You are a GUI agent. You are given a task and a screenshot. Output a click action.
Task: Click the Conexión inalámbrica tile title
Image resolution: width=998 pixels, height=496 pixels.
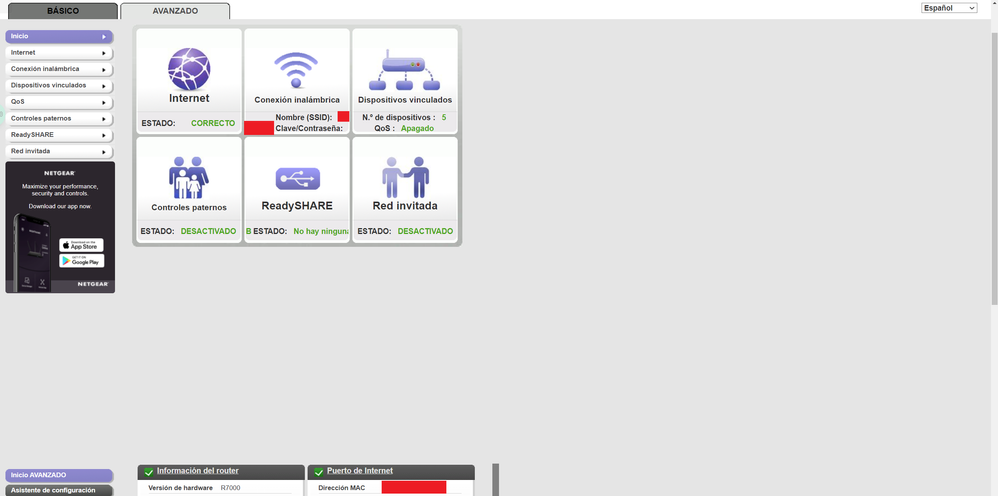(x=297, y=100)
